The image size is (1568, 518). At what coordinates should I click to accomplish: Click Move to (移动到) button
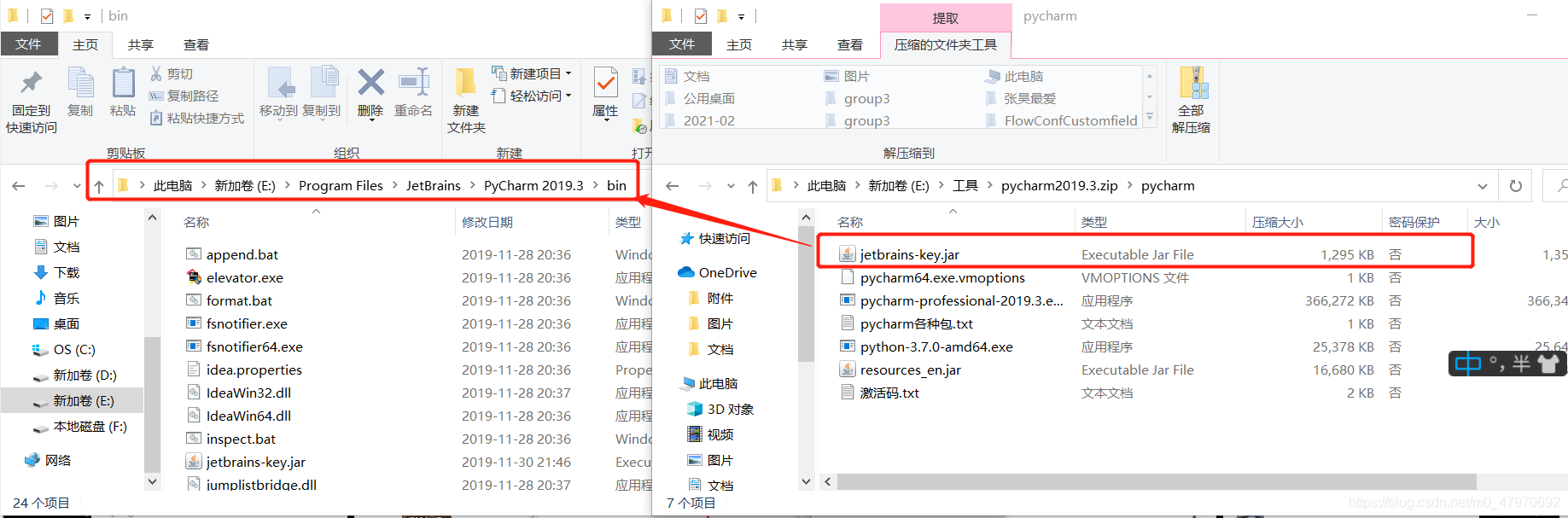click(x=279, y=93)
